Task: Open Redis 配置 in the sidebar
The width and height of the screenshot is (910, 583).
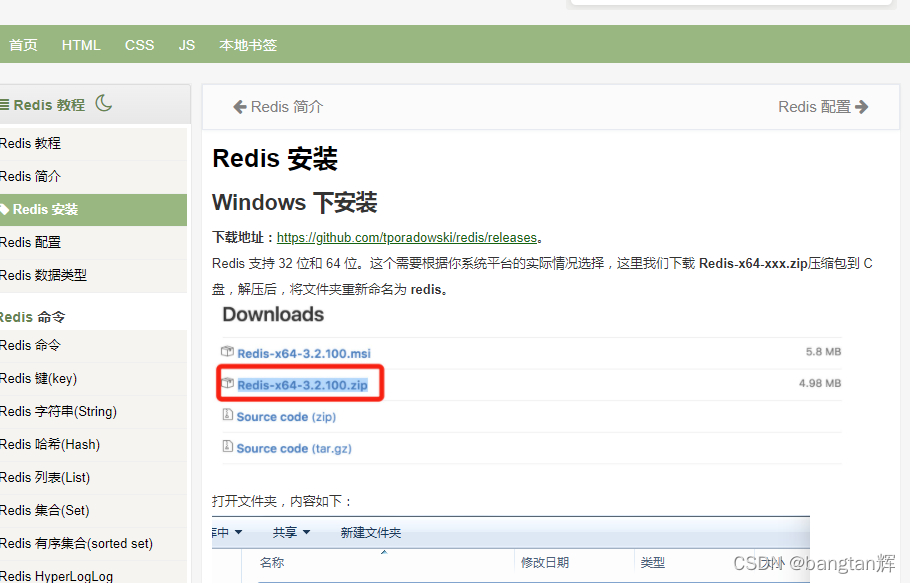Action: (x=93, y=242)
